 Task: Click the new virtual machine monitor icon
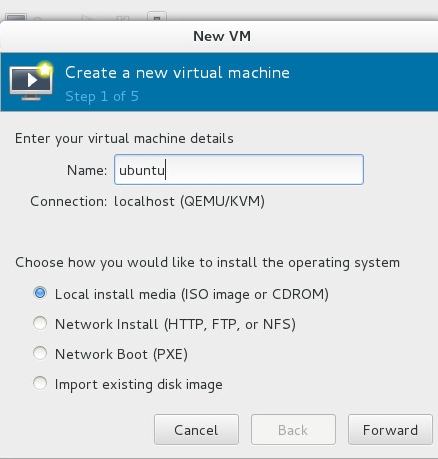pyautogui.click(x=31, y=81)
